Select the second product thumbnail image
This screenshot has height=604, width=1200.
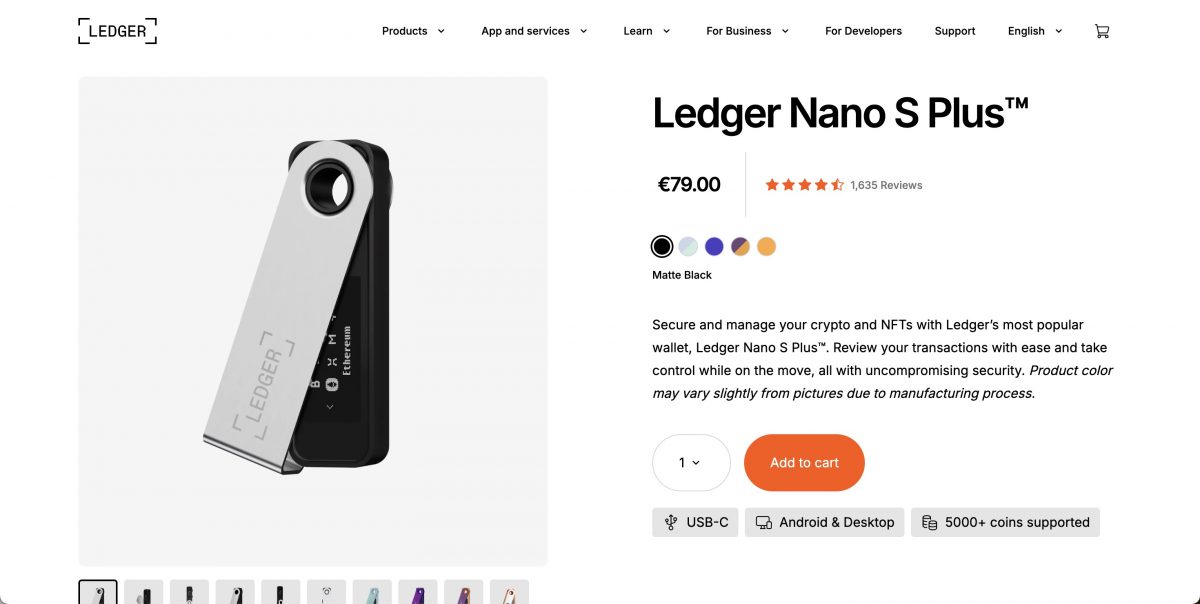pos(143,592)
